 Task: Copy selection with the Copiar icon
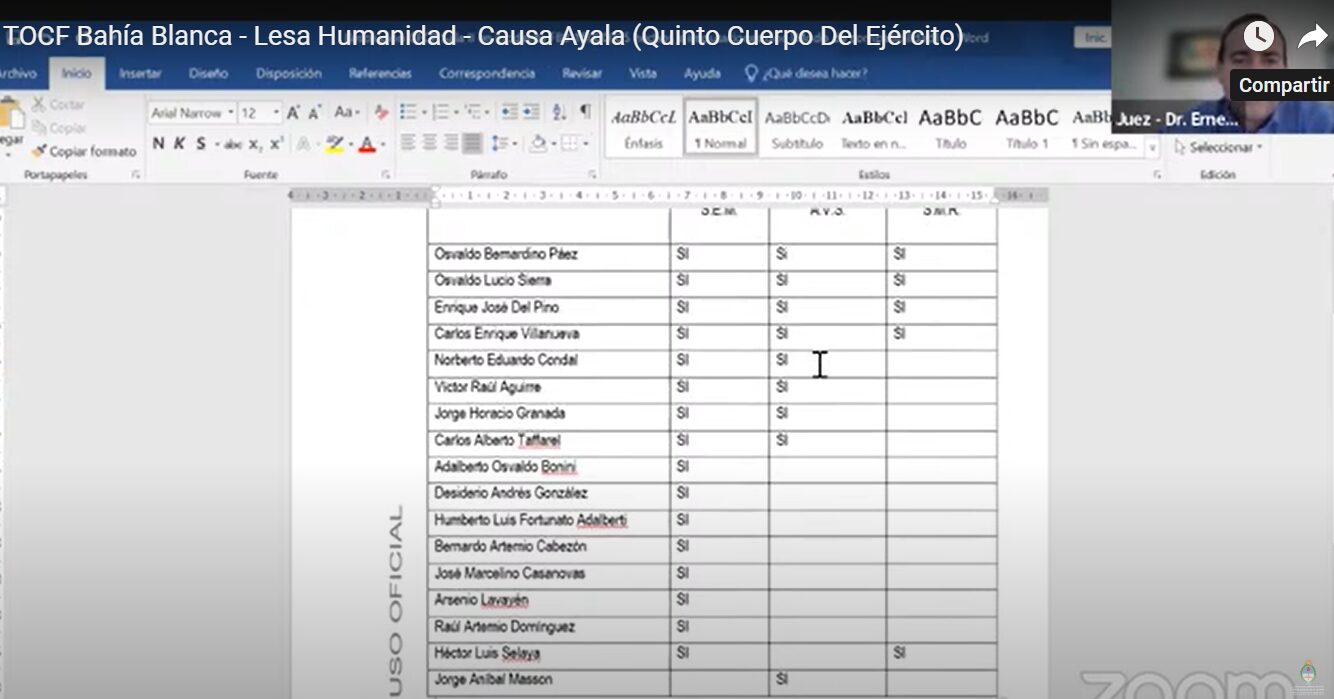point(40,127)
